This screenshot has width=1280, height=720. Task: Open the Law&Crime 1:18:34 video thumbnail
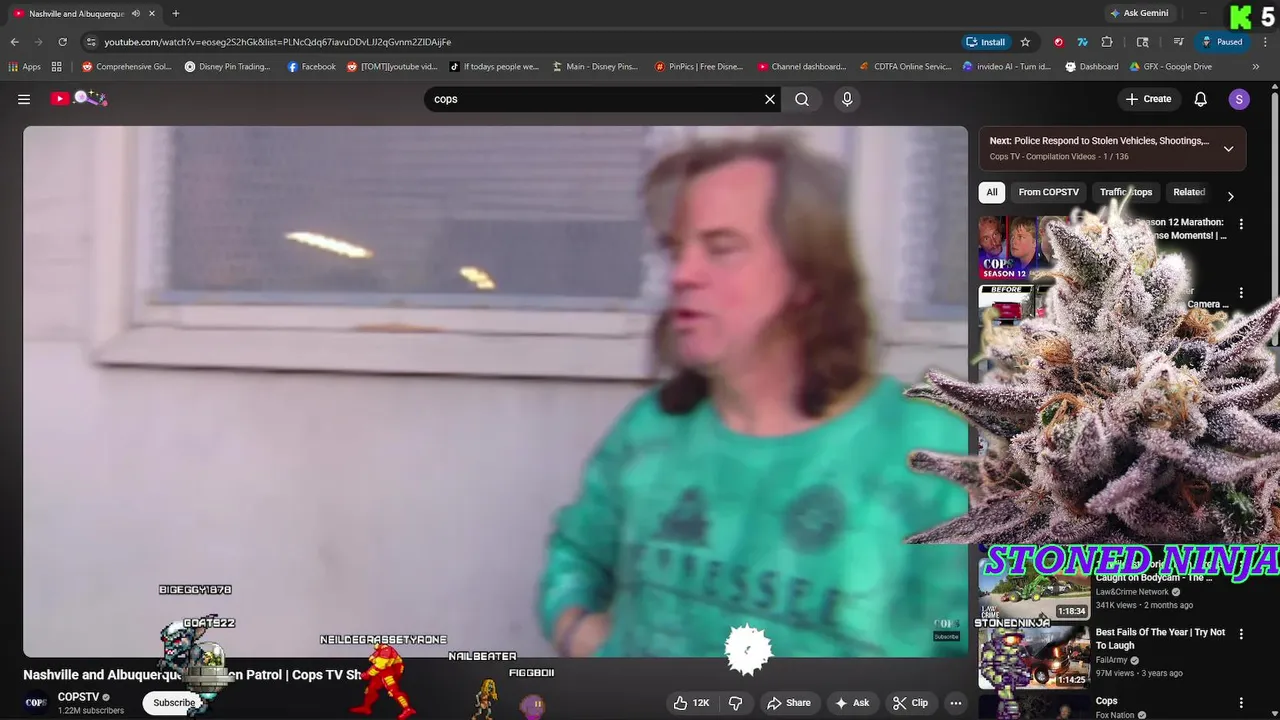pos(1034,588)
